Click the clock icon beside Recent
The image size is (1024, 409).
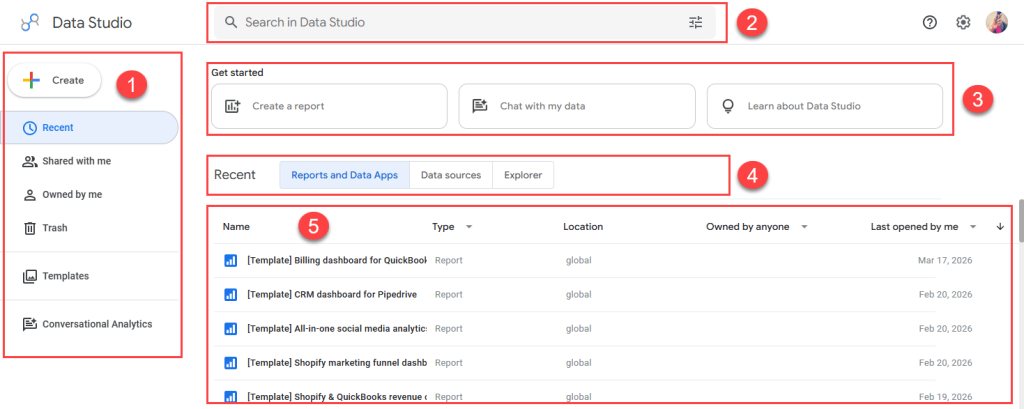point(29,127)
